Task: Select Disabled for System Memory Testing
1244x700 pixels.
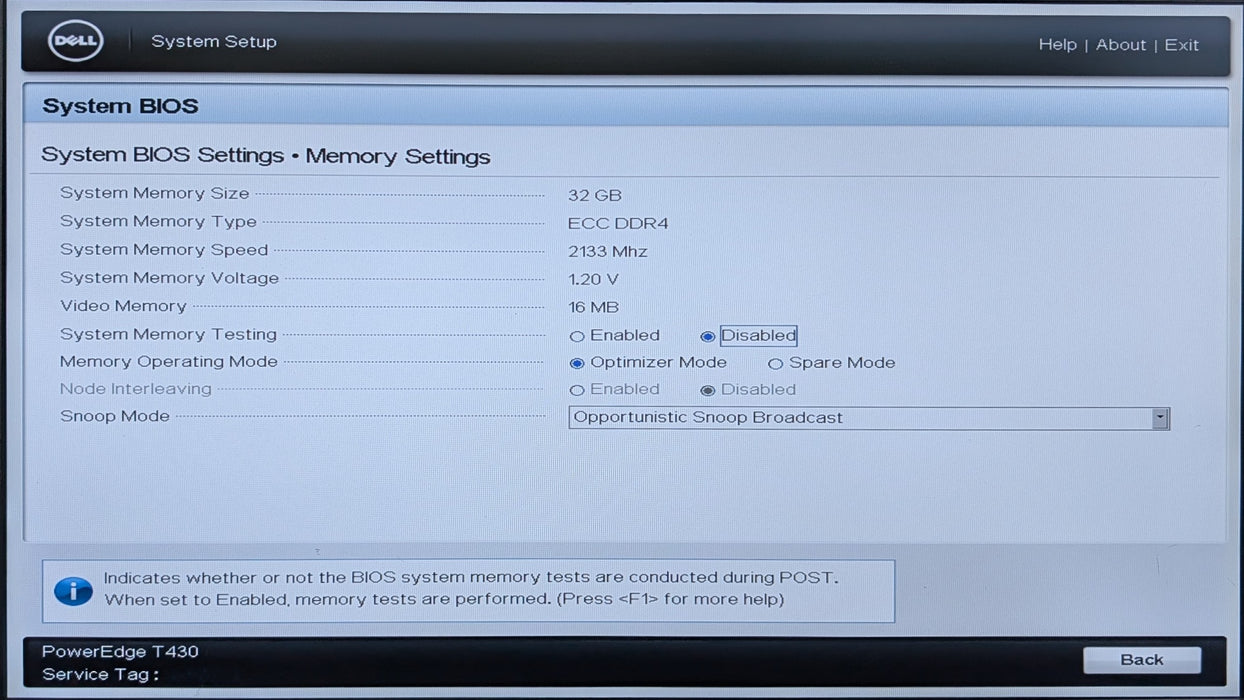Action: click(x=708, y=337)
